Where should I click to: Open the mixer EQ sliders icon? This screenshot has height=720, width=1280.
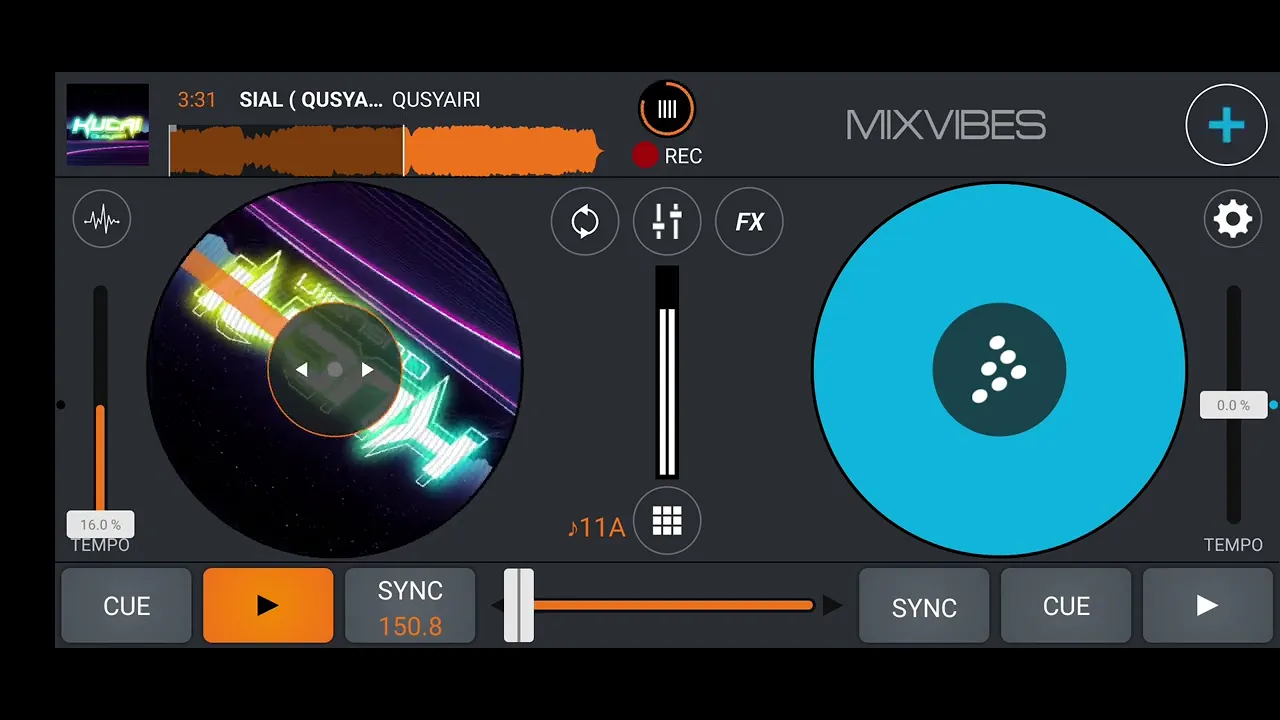pyautogui.click(x=667, y=221)
